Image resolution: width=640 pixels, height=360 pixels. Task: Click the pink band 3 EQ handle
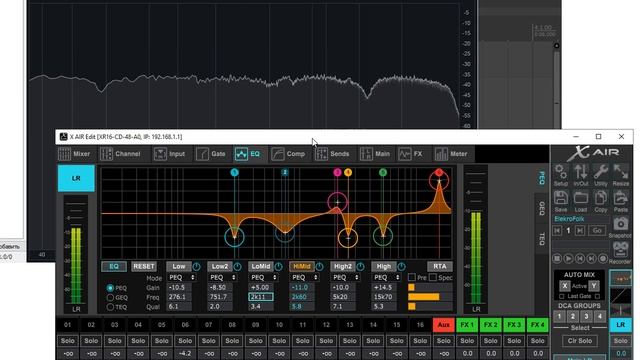point(338,202)
